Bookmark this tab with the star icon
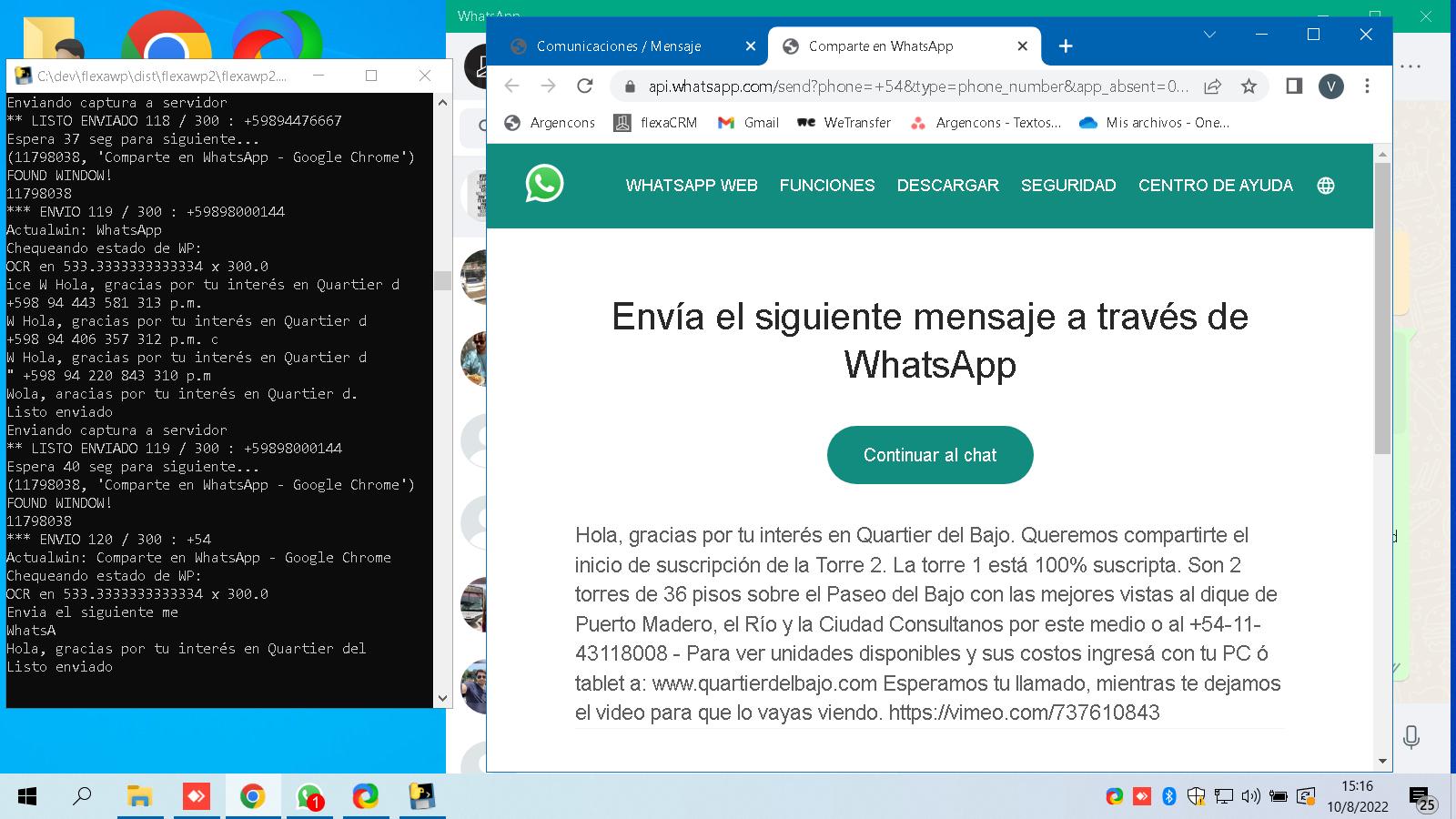The image size is (1456, 819). tap(1249, 86)
